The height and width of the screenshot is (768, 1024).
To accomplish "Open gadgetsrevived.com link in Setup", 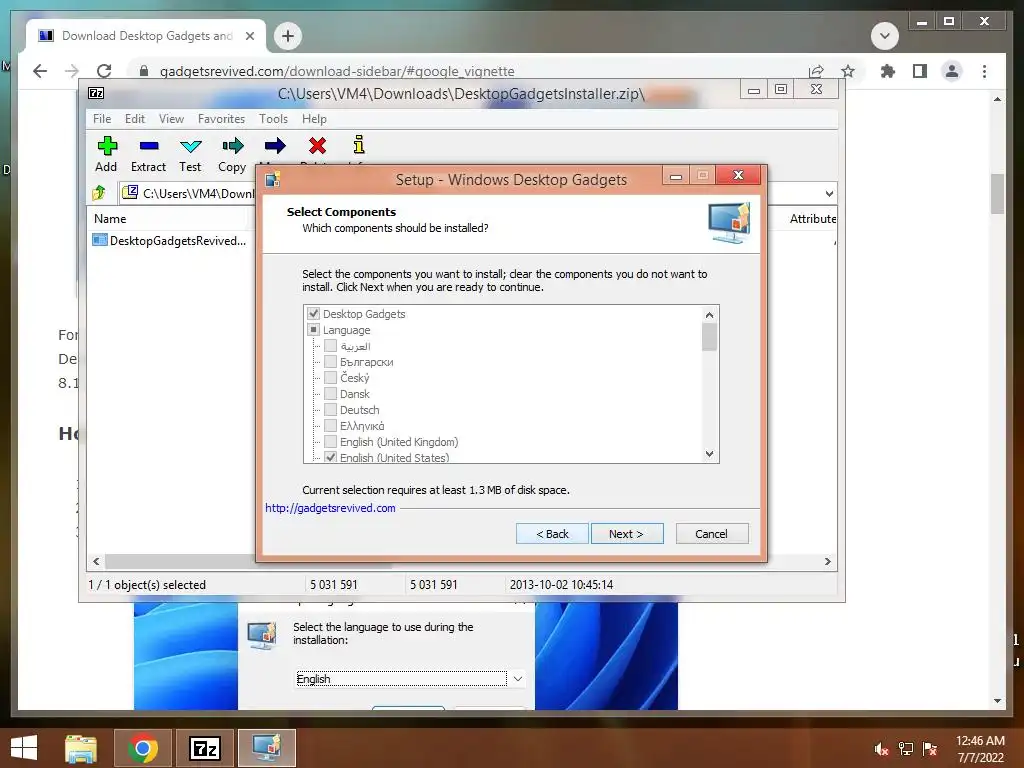I will coord(330,508).
